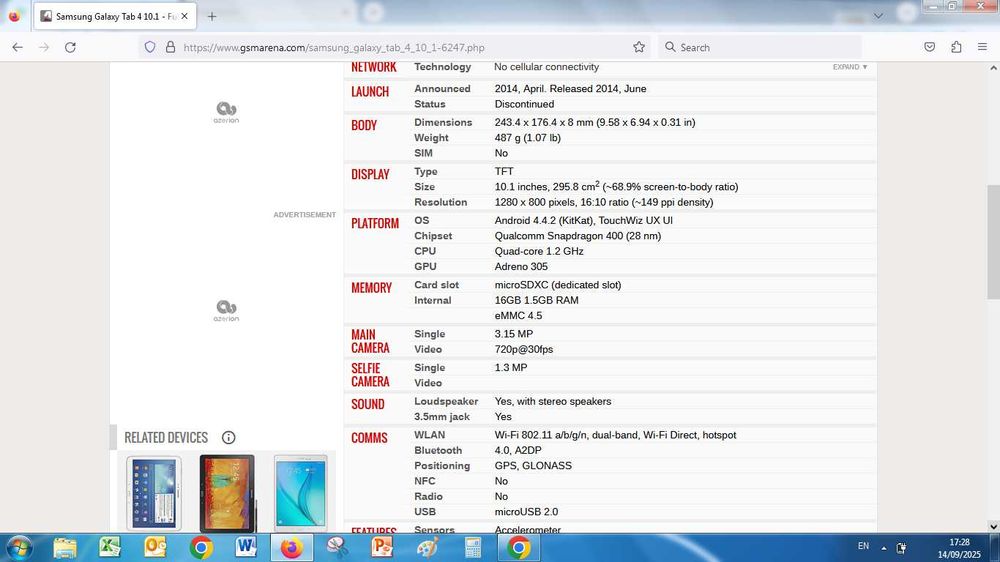Click the address bar URL field
This screenshot has height=562, width=1000.
[395, 47]
